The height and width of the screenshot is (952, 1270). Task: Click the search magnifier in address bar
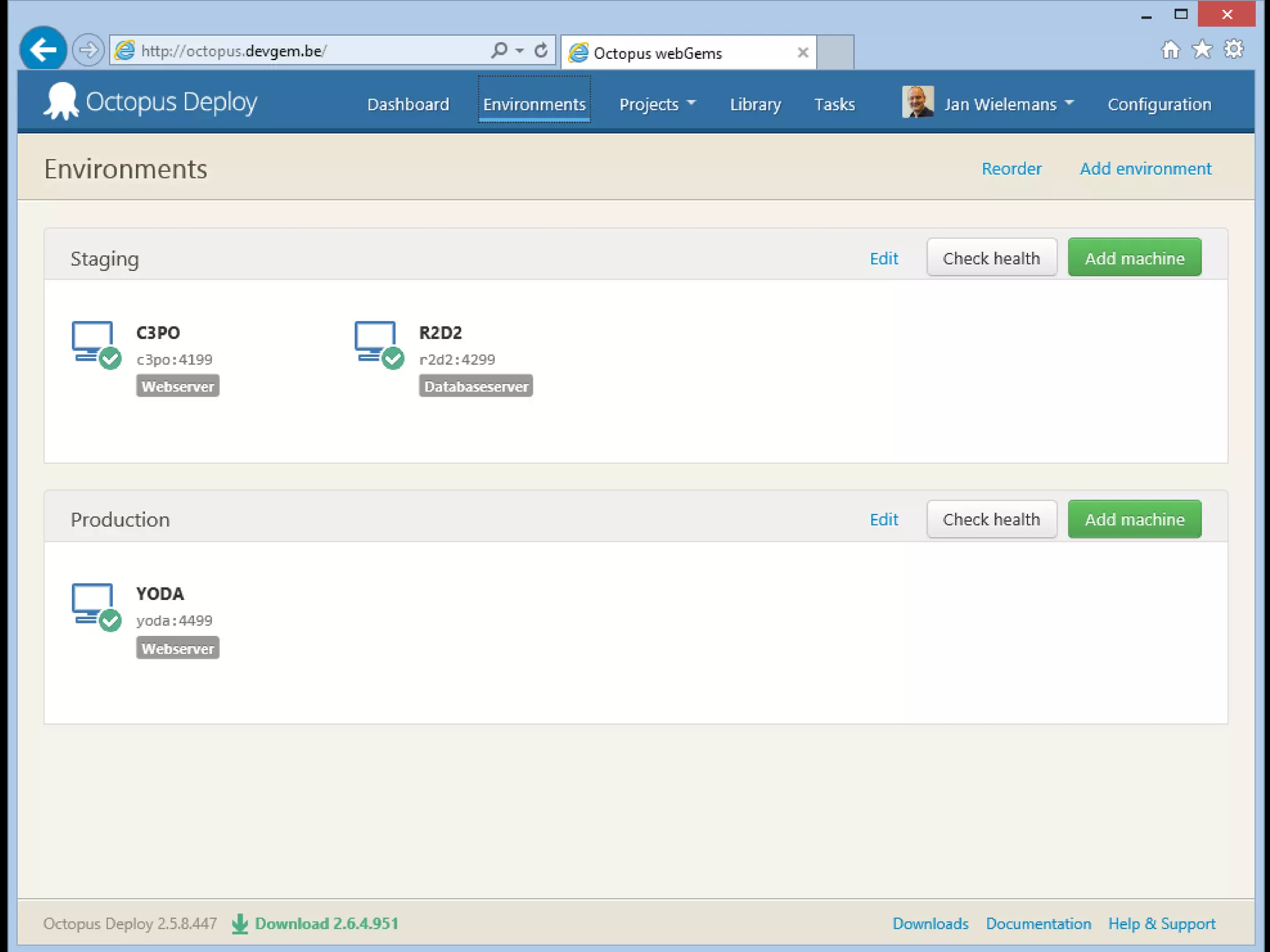[x=499, y=50]
